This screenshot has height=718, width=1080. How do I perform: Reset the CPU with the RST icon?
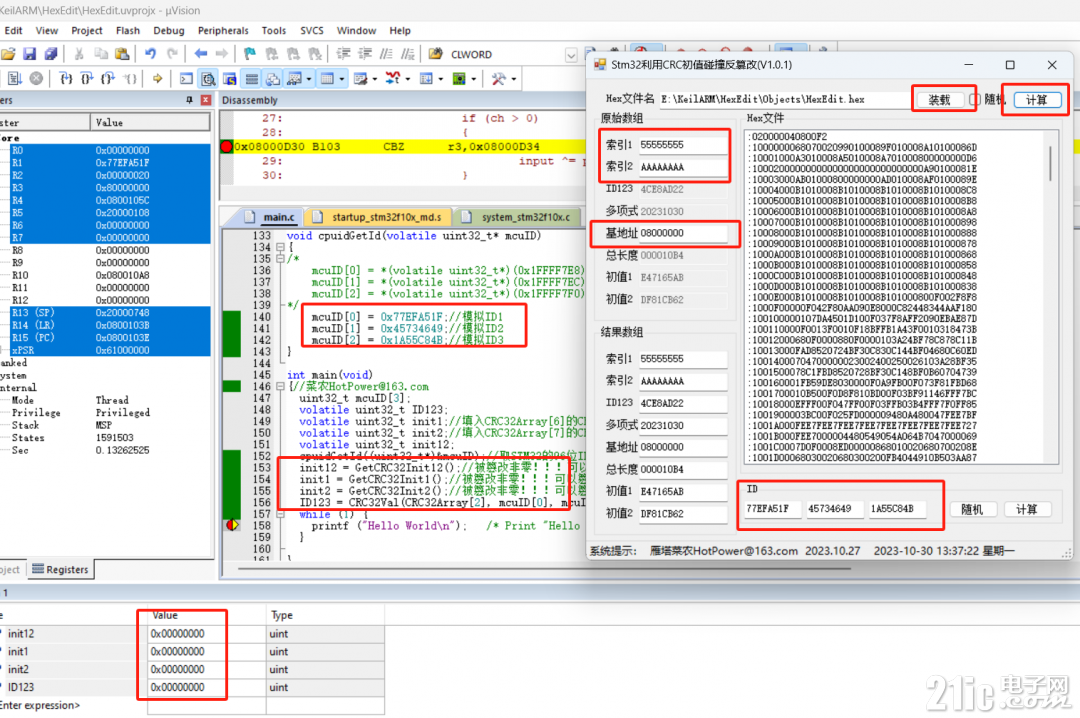tap(14, 79)
